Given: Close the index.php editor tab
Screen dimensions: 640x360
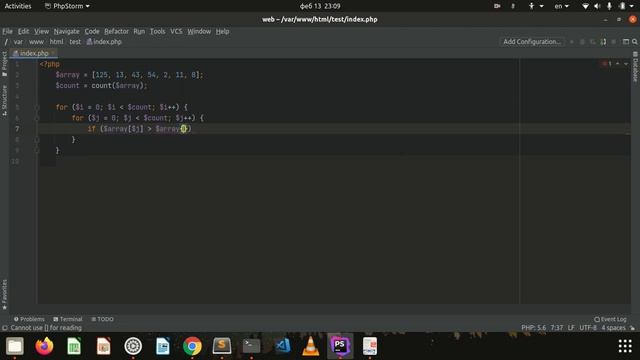Looking at the screenshot, I should coord(53,53).
